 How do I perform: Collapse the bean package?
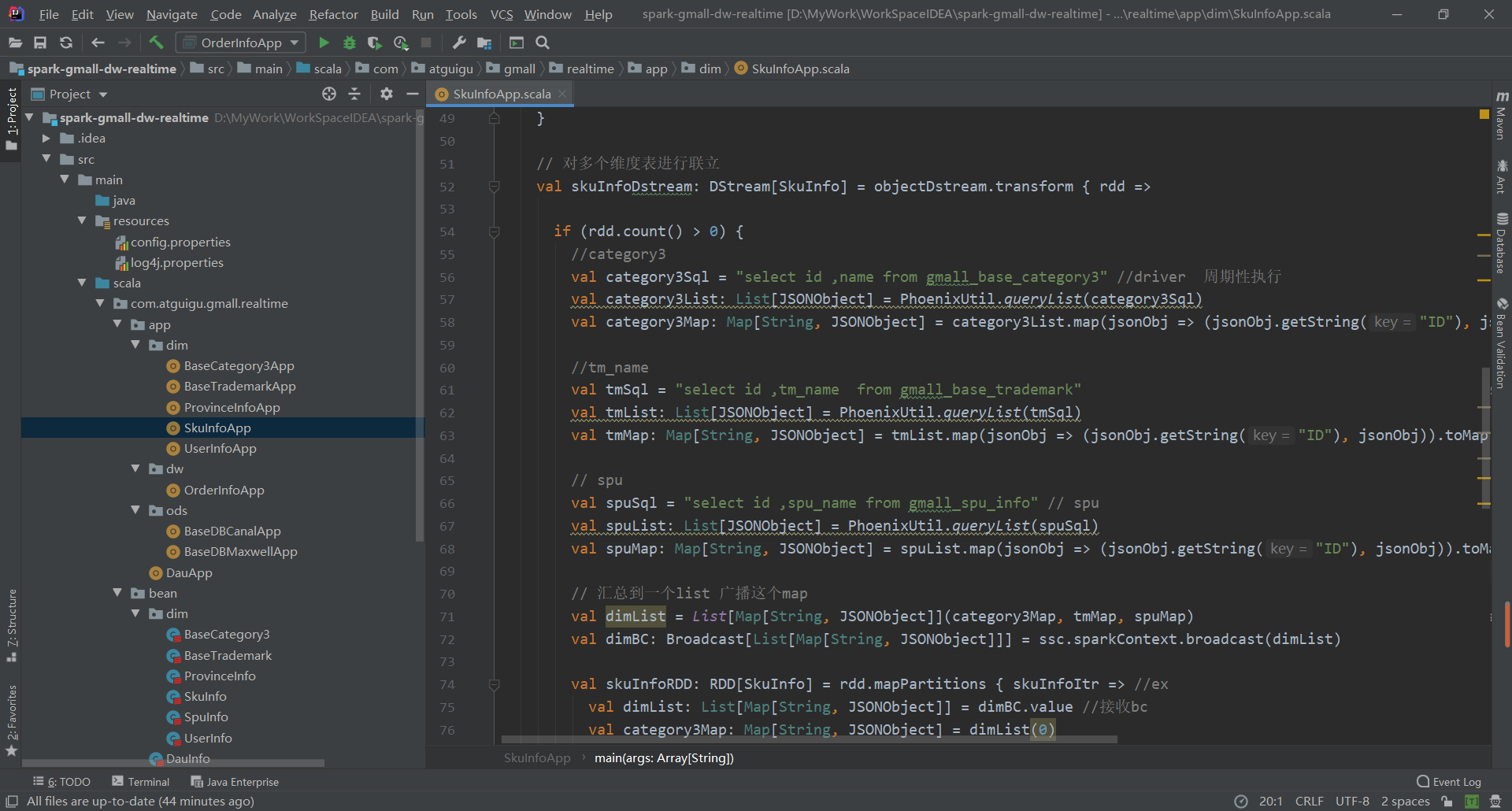(x=117, y=592)
